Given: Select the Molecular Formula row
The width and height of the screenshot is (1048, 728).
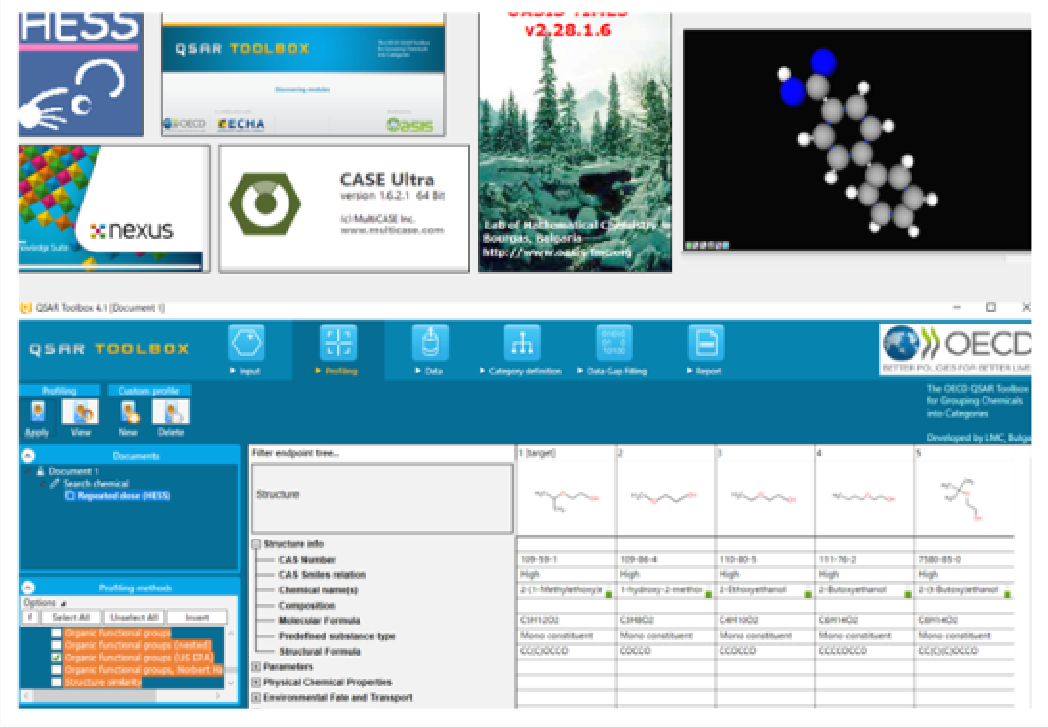Looking at the screenshot, I should tap(319, 620).
